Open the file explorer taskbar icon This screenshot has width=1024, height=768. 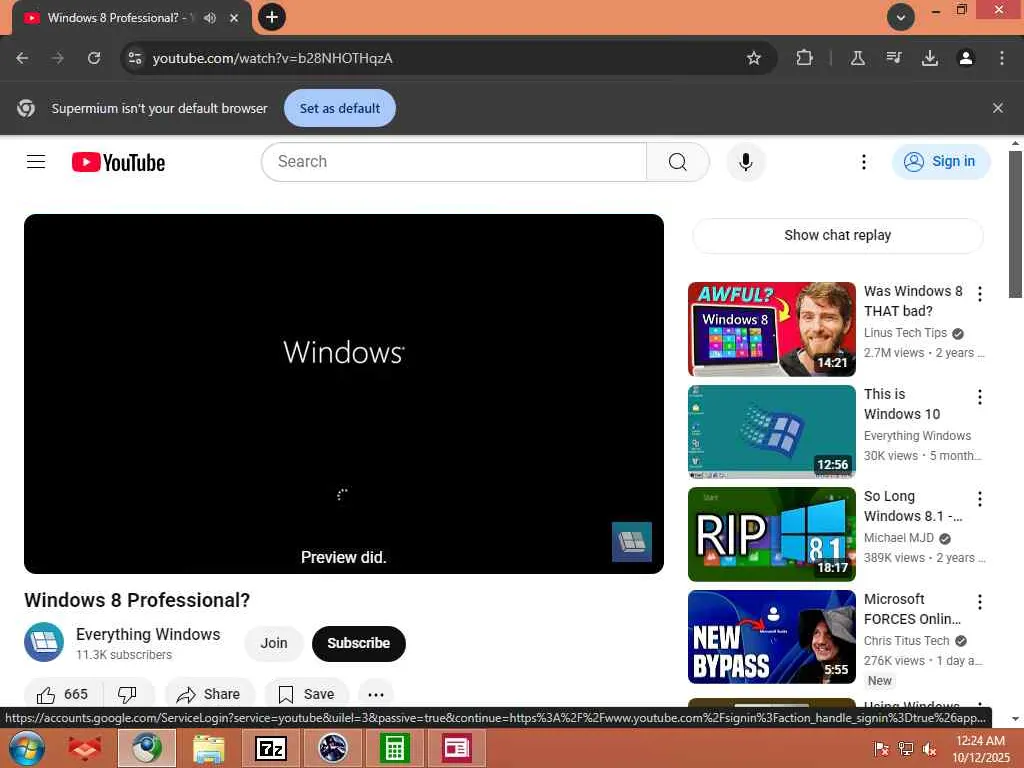click(x=209, y=748)
